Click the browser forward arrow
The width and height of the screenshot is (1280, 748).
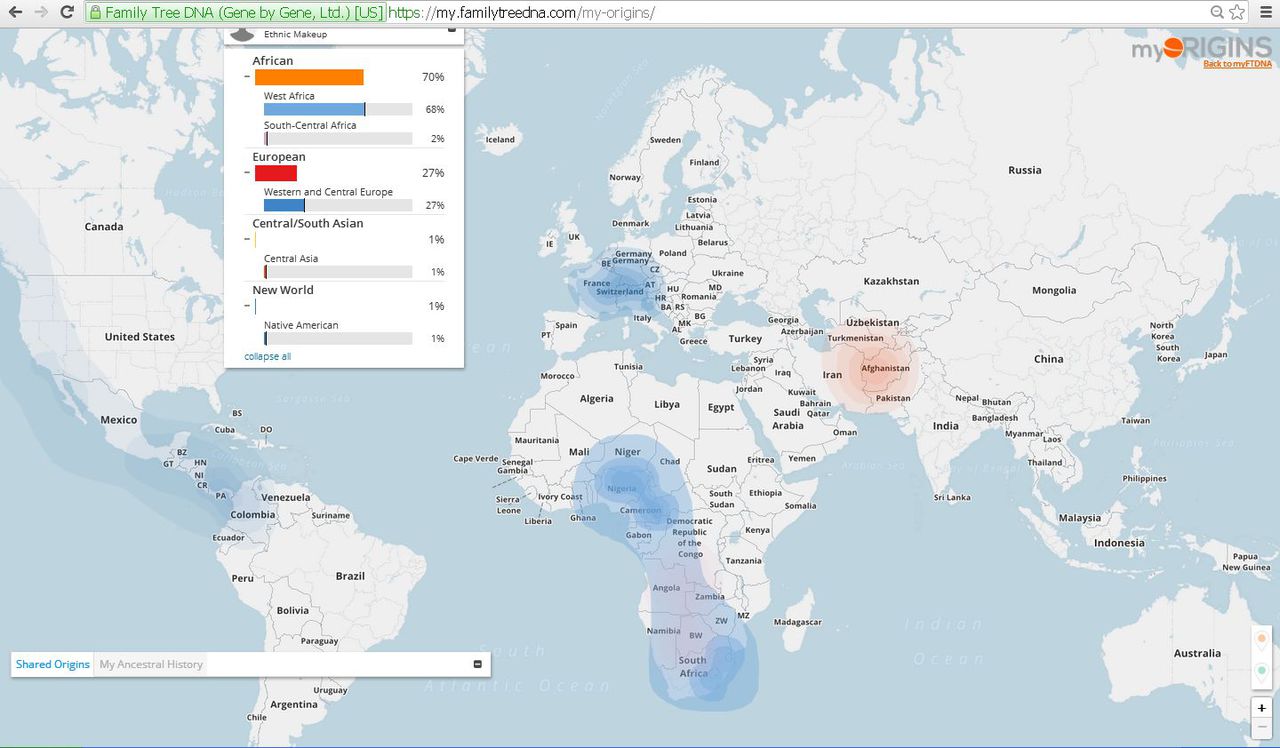point(41,13)
